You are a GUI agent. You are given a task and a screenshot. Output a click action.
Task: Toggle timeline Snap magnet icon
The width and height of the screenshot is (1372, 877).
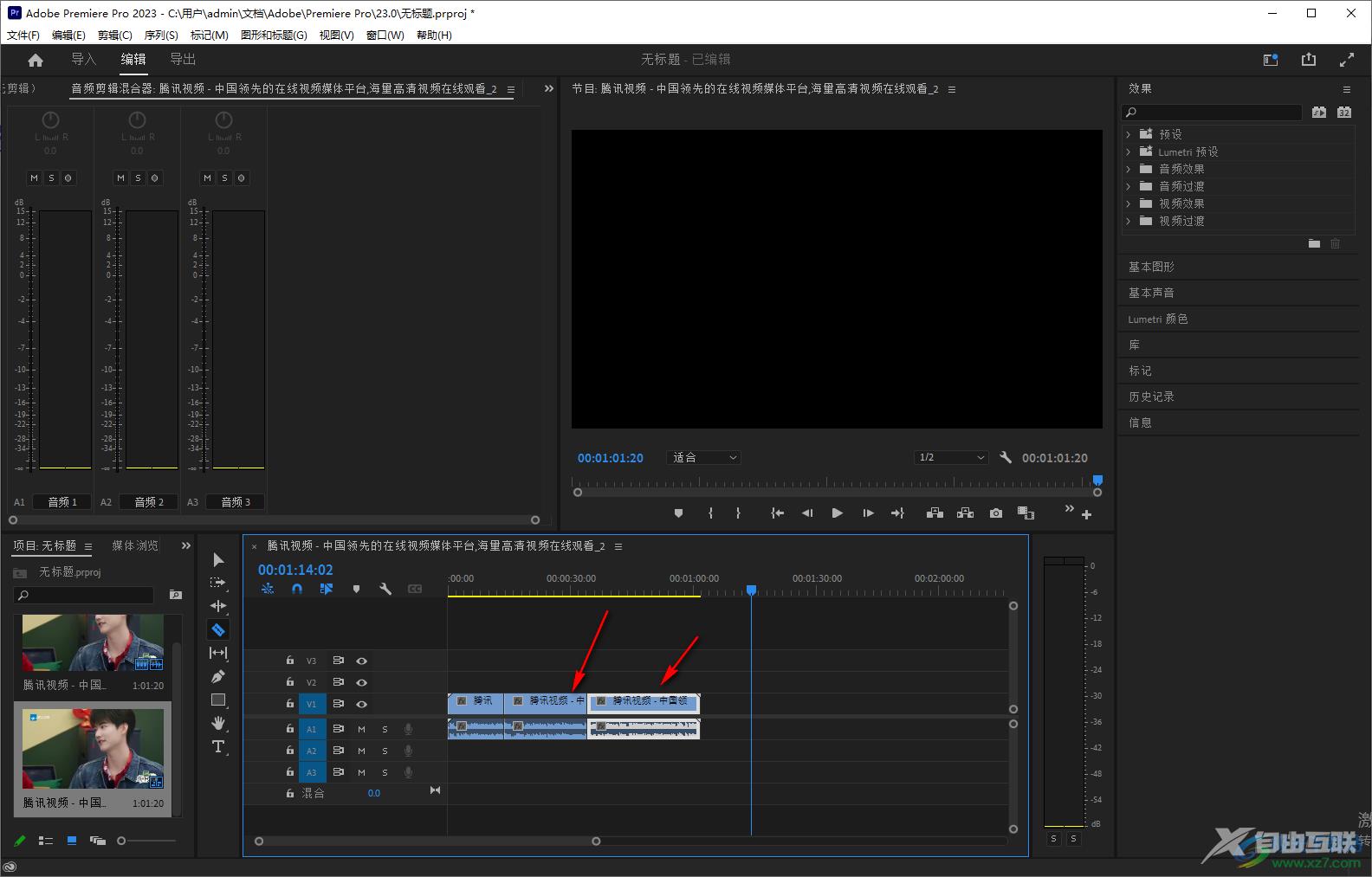pyautogui.click(x=297, y=589)
